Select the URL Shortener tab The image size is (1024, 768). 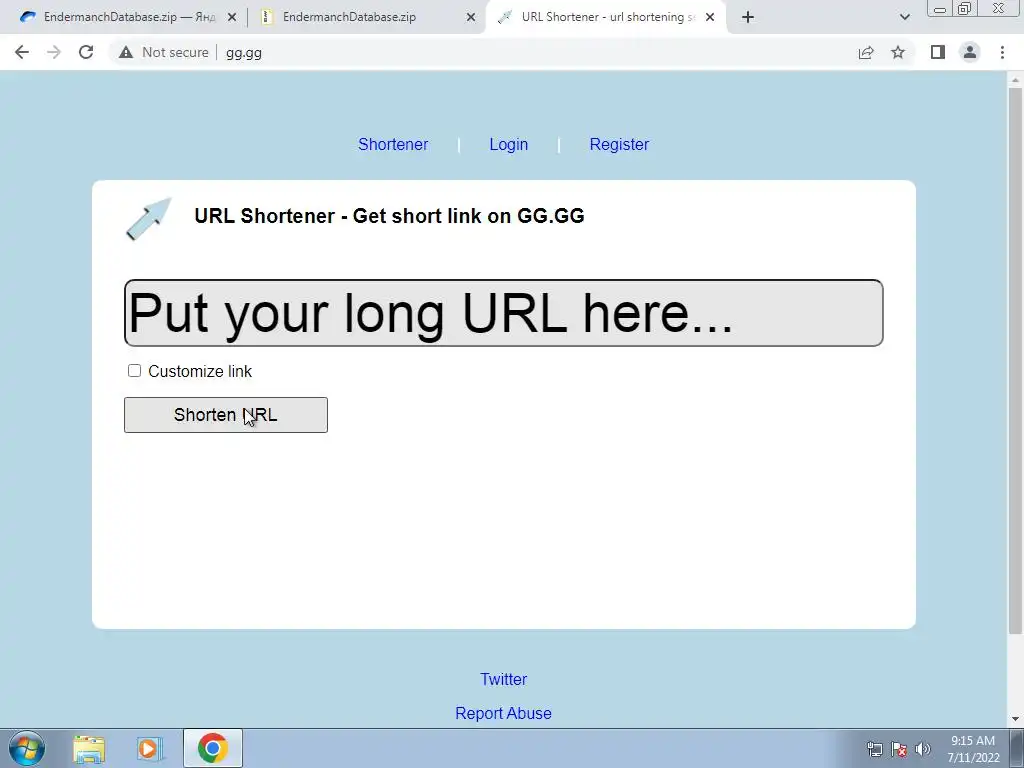(604, 17)
